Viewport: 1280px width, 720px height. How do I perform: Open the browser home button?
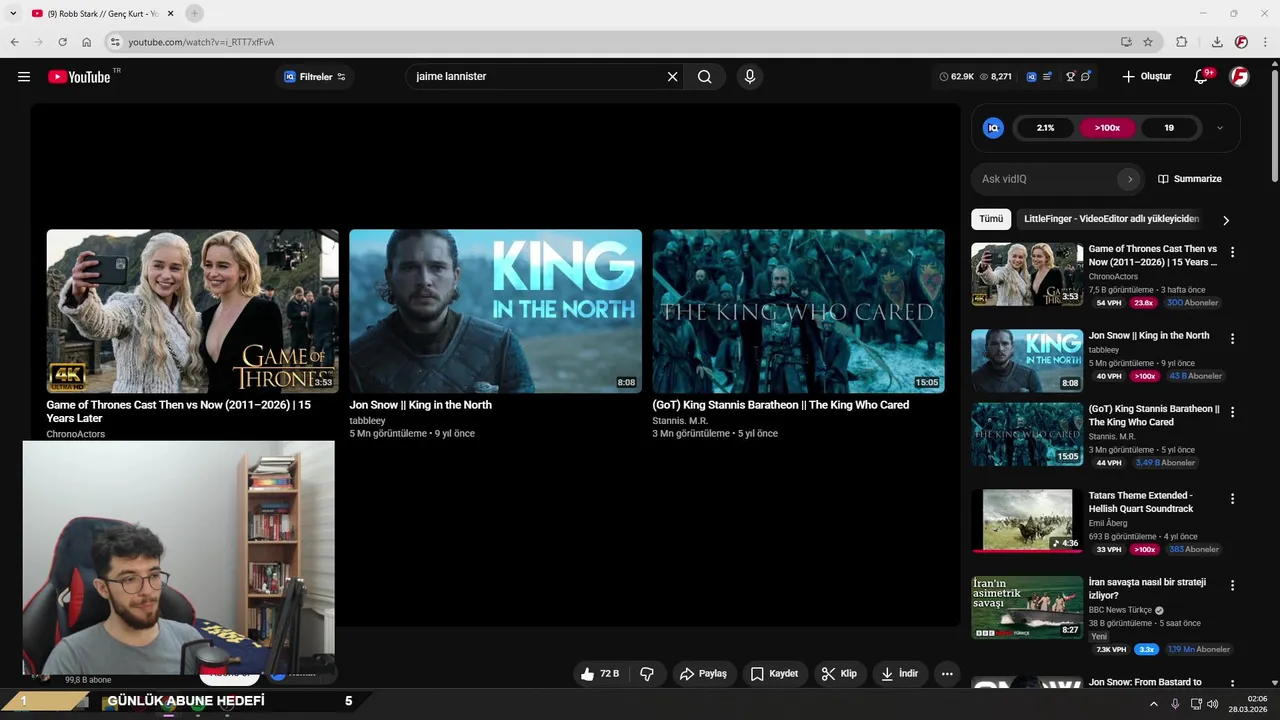point(87,42)
